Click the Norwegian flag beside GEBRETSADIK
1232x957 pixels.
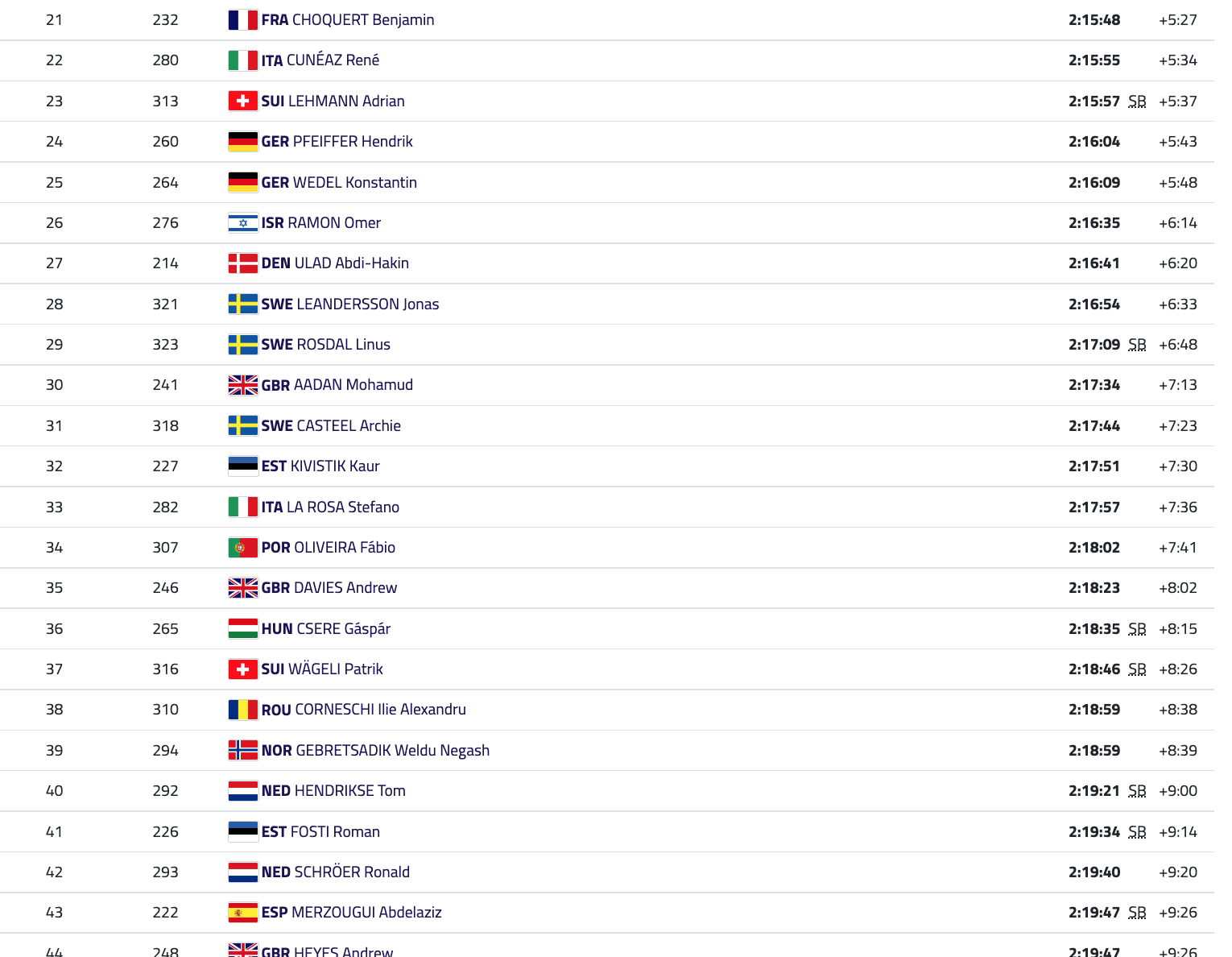point(243,751)
